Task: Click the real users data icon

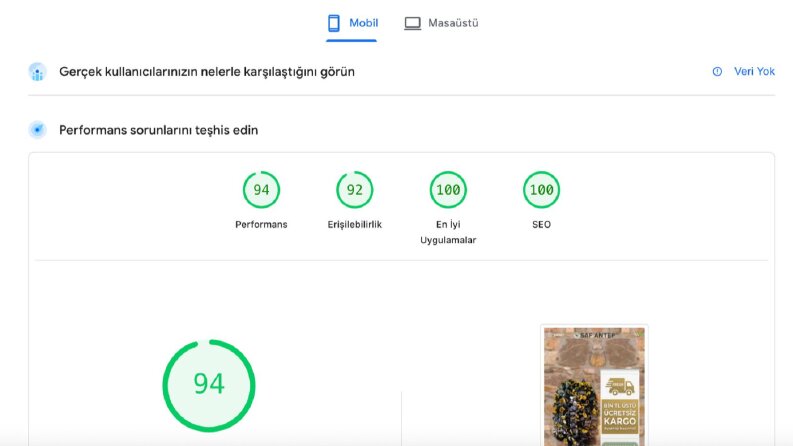Action: 37,72
